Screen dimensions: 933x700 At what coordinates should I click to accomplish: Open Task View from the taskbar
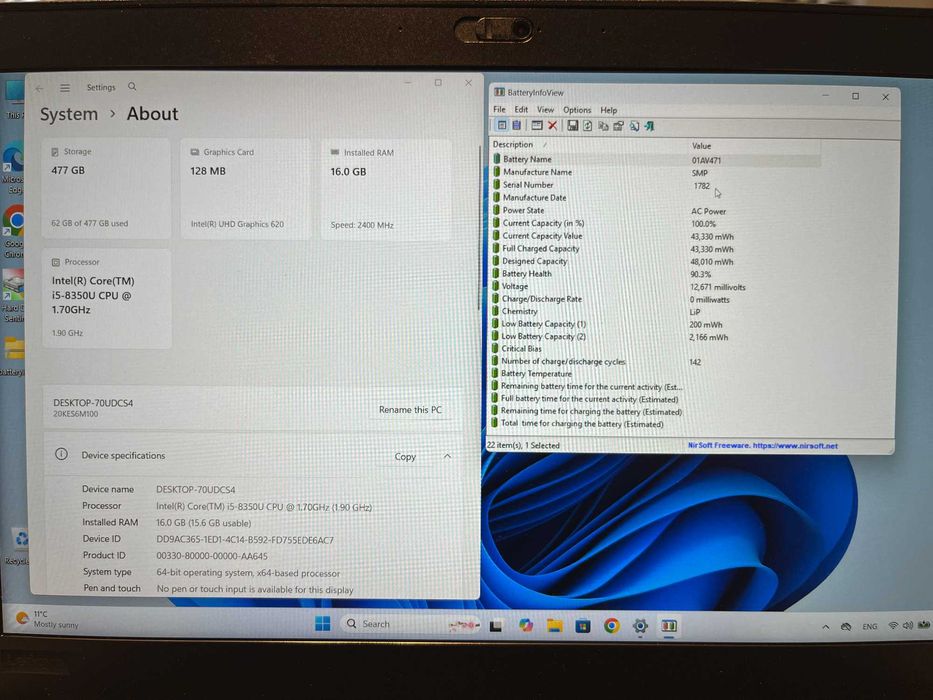click(x=496, y=626)
